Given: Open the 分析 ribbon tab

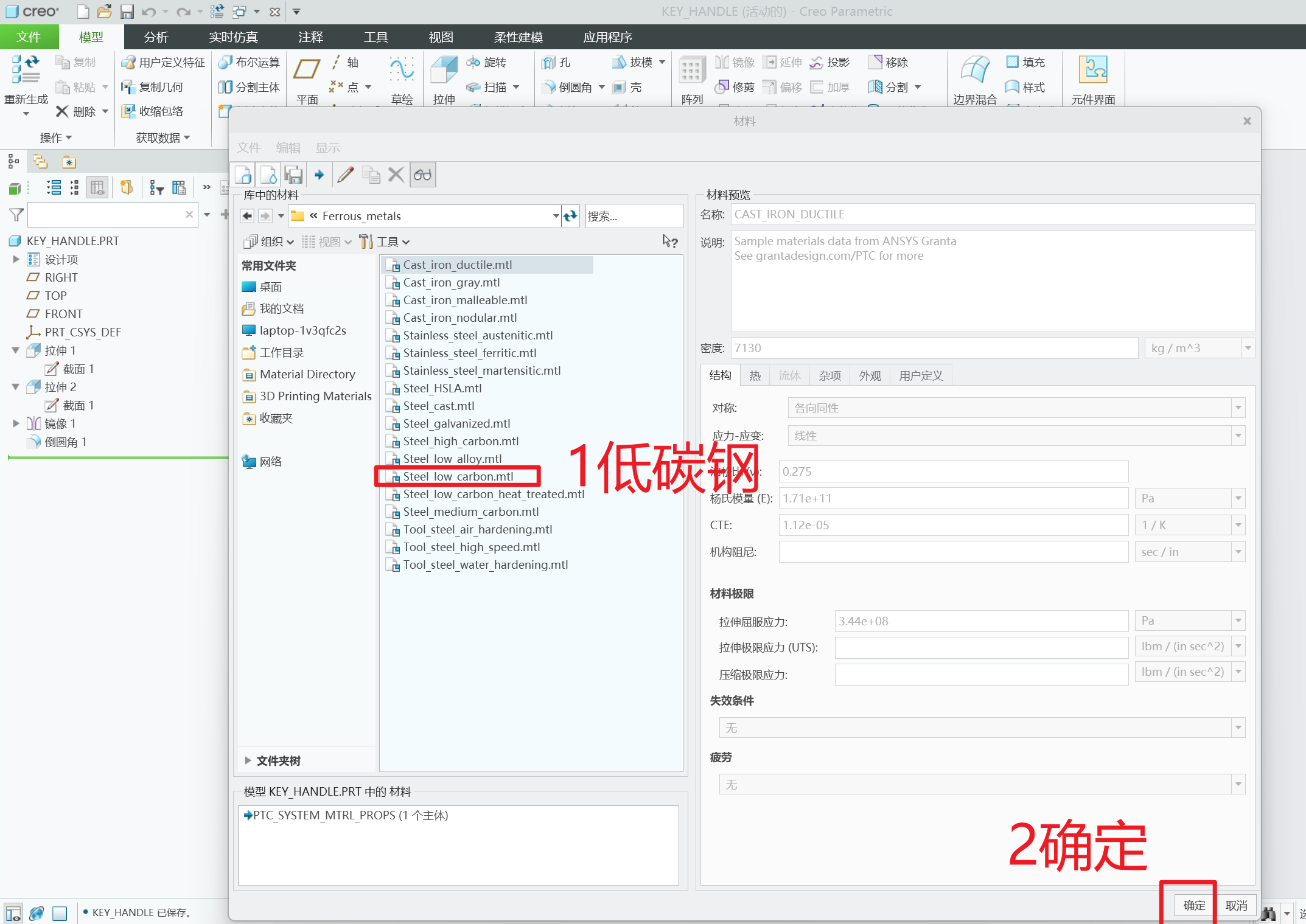Looking at the screenshot, I should point(156,37).
